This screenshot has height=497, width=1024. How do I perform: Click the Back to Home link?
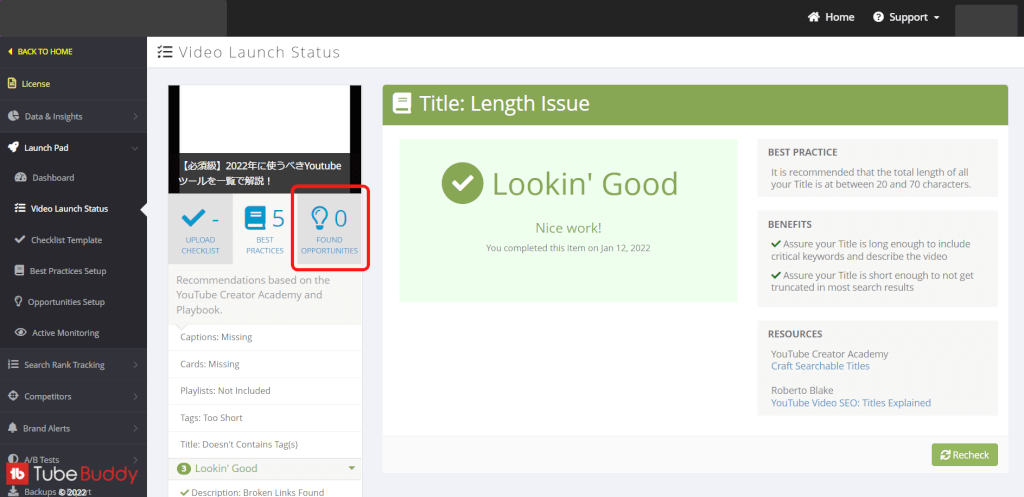coord(45,52)
